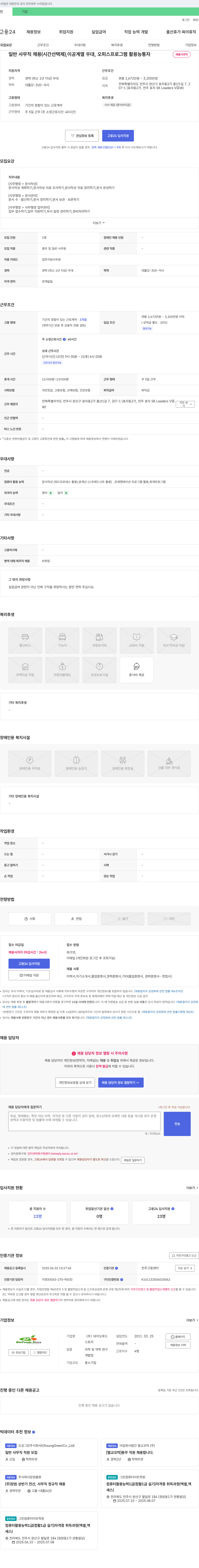The width and height of the screenshot is (199, 1568).
Task: Open the 실업급여 main menu
Action: (x=99, y=32)
